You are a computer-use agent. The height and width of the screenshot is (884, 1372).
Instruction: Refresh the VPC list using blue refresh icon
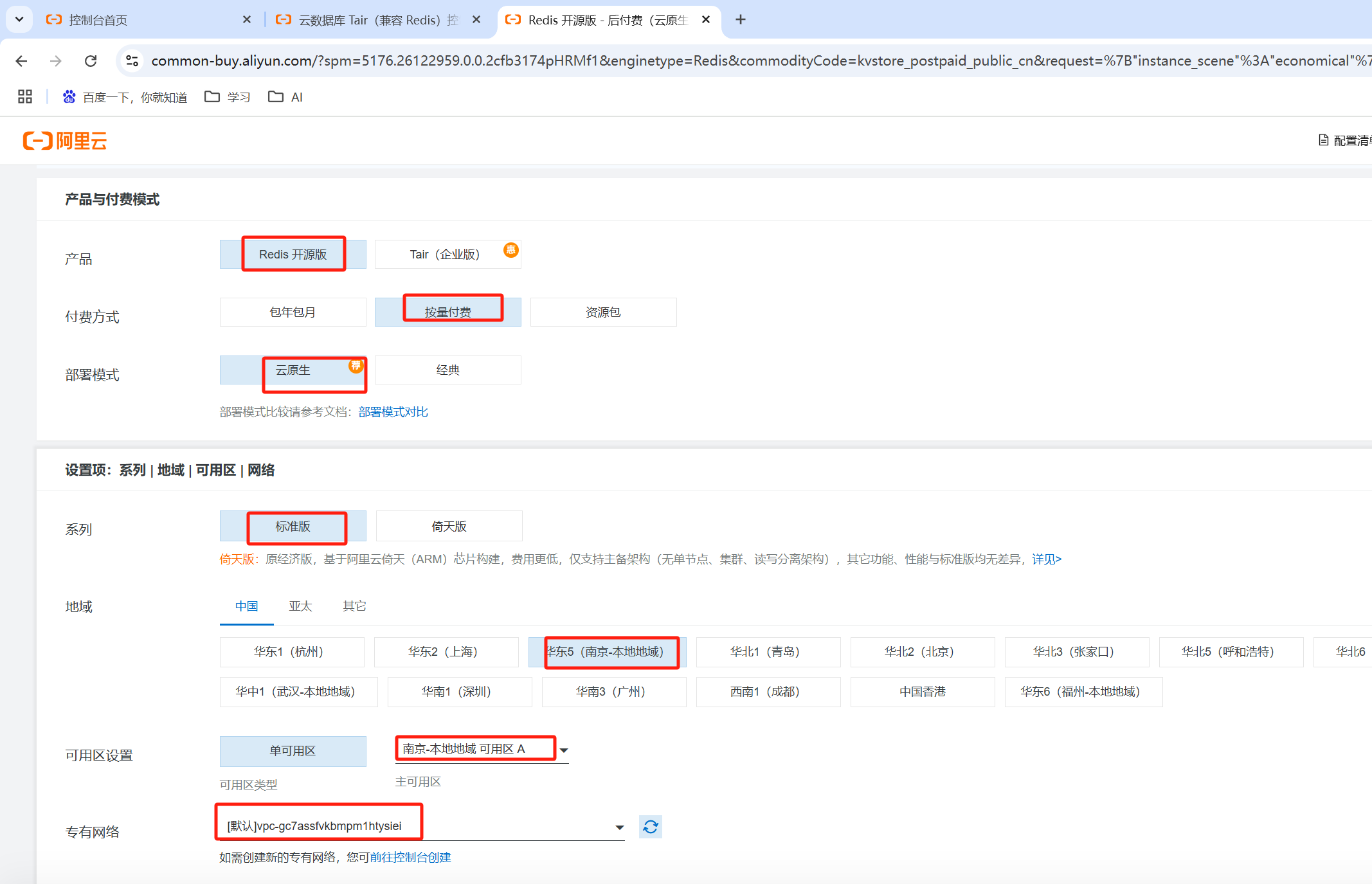pos(650,827)
